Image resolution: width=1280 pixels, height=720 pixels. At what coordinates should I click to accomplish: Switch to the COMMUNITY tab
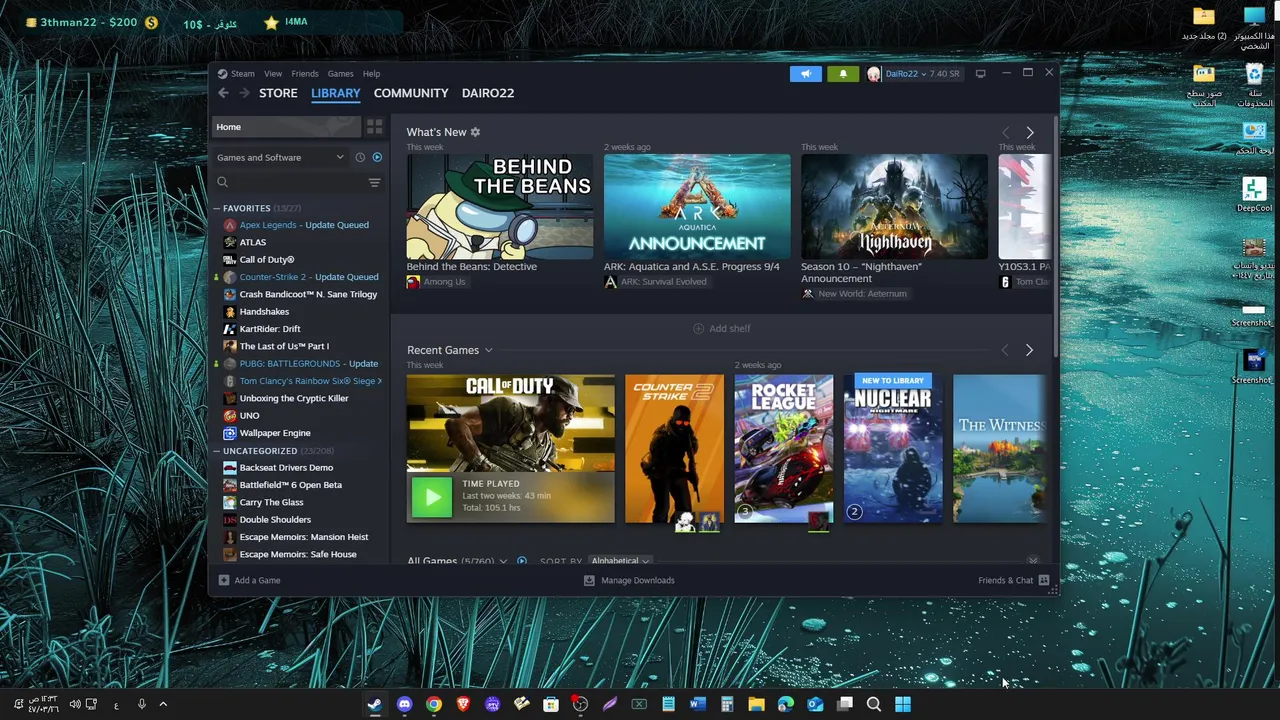[x=411, y=93]
